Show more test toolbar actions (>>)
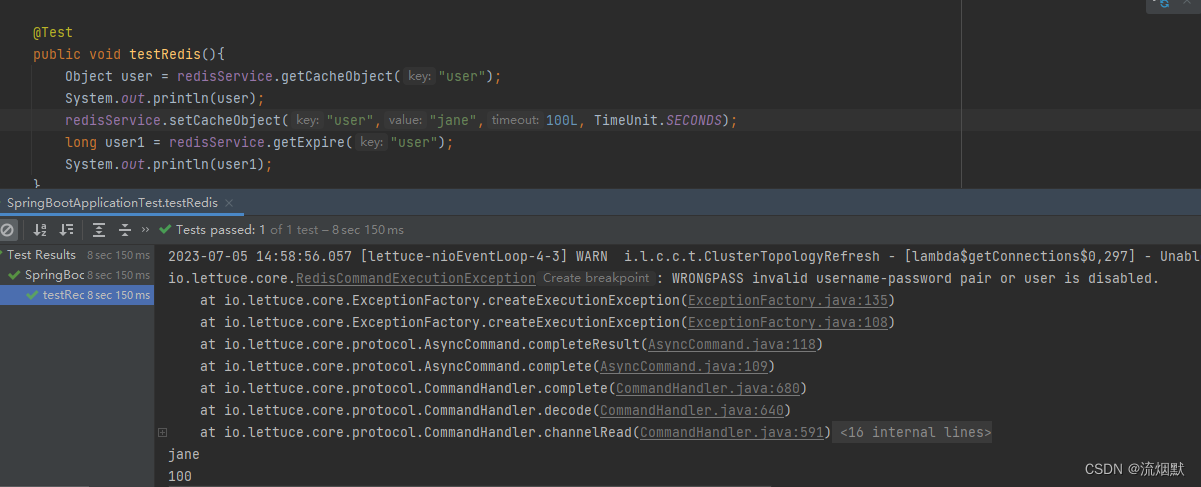1201x487 pixels. pos(146,230)
